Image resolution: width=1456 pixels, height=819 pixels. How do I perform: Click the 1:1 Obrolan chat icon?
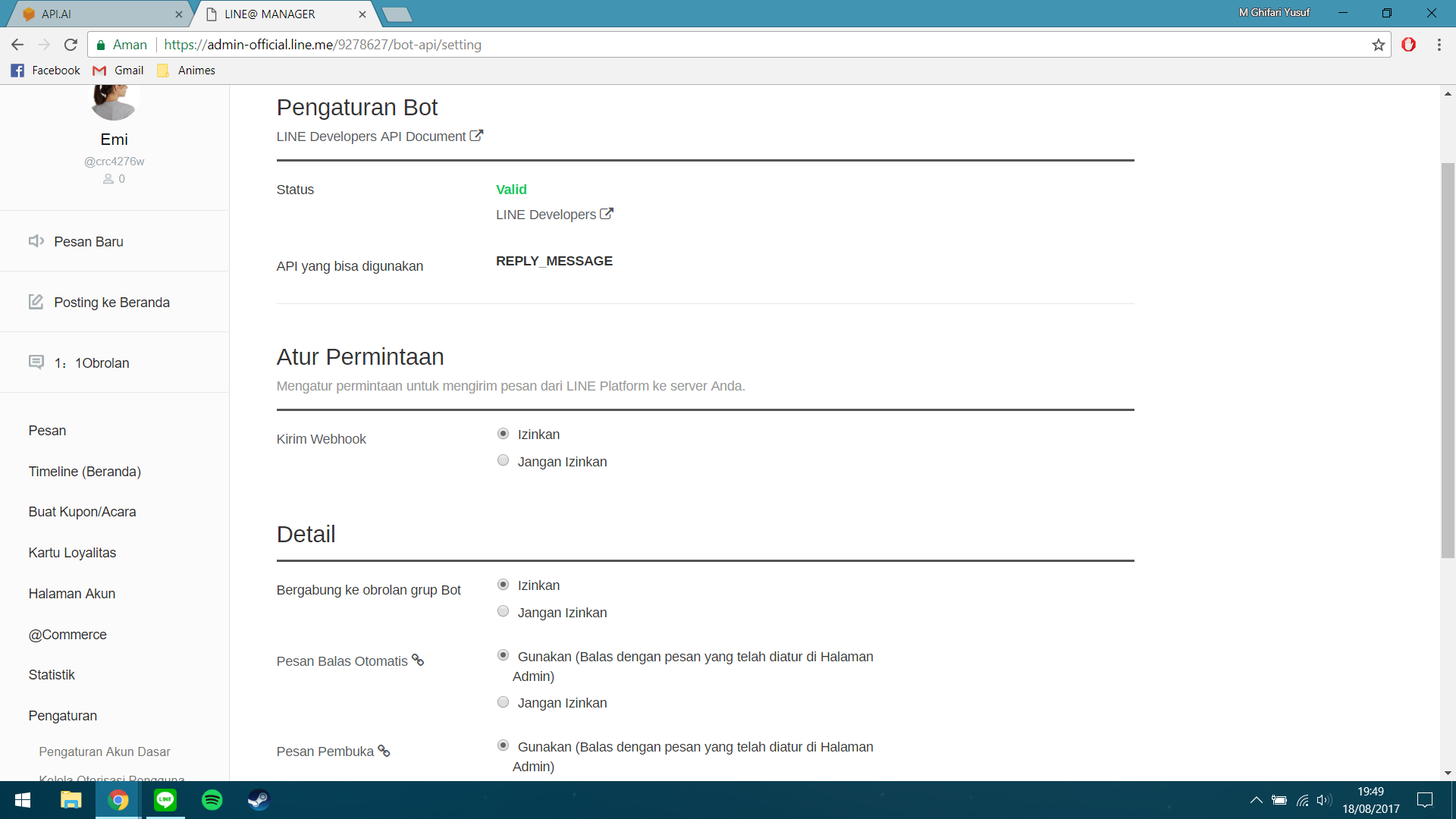36,362
